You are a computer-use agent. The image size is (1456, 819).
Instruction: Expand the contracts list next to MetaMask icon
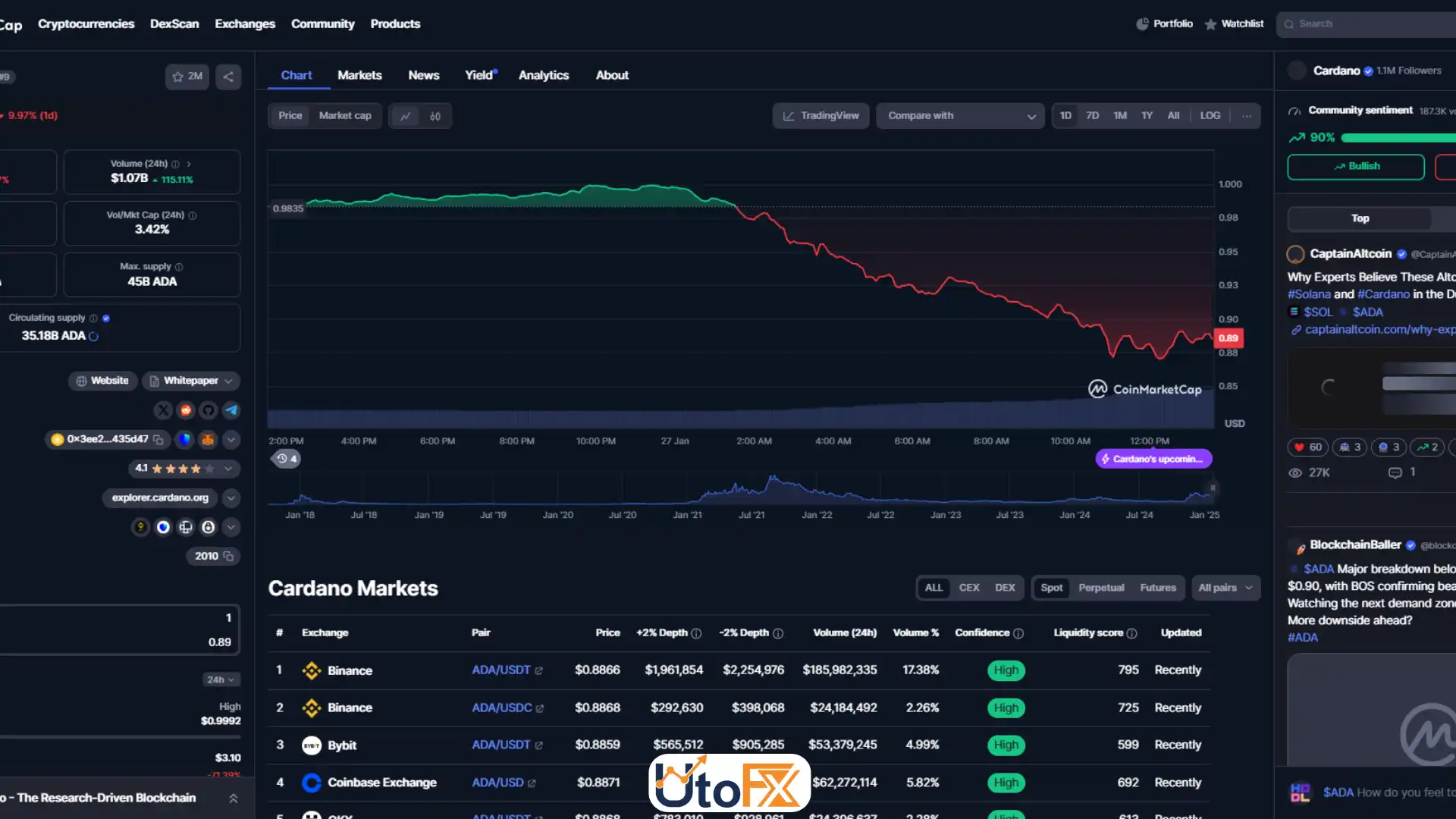coord(231,439)
